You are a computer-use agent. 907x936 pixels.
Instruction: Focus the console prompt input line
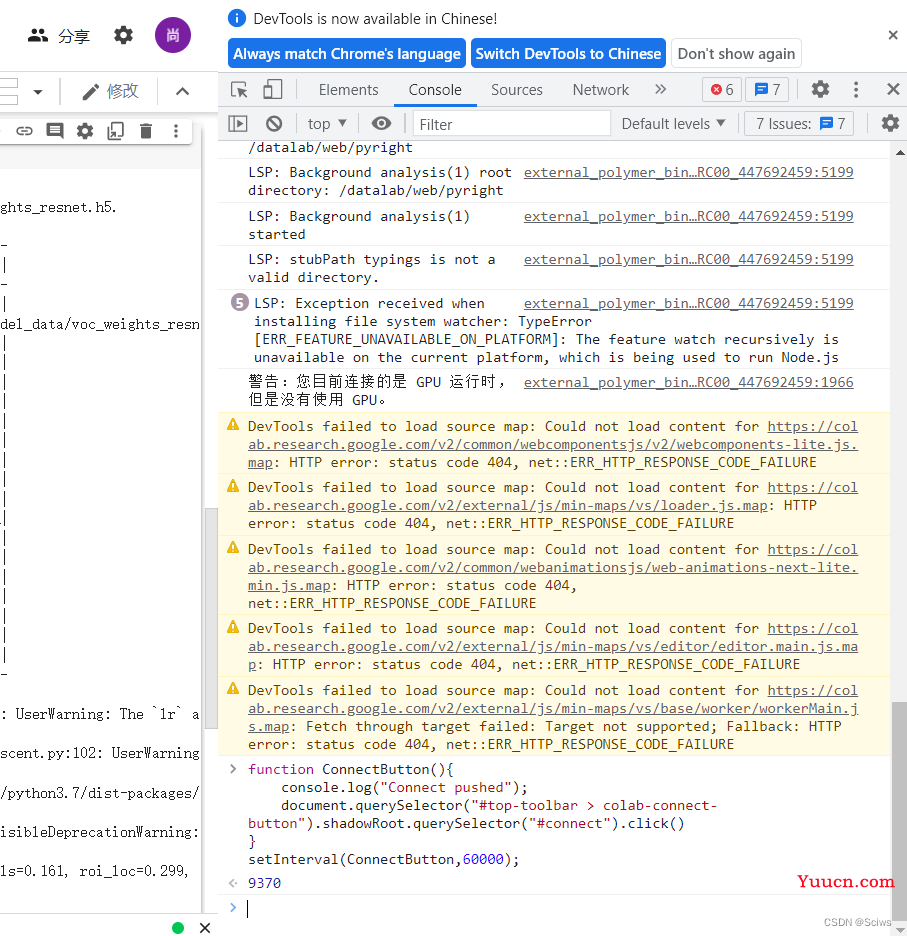[x=555, y=908]
